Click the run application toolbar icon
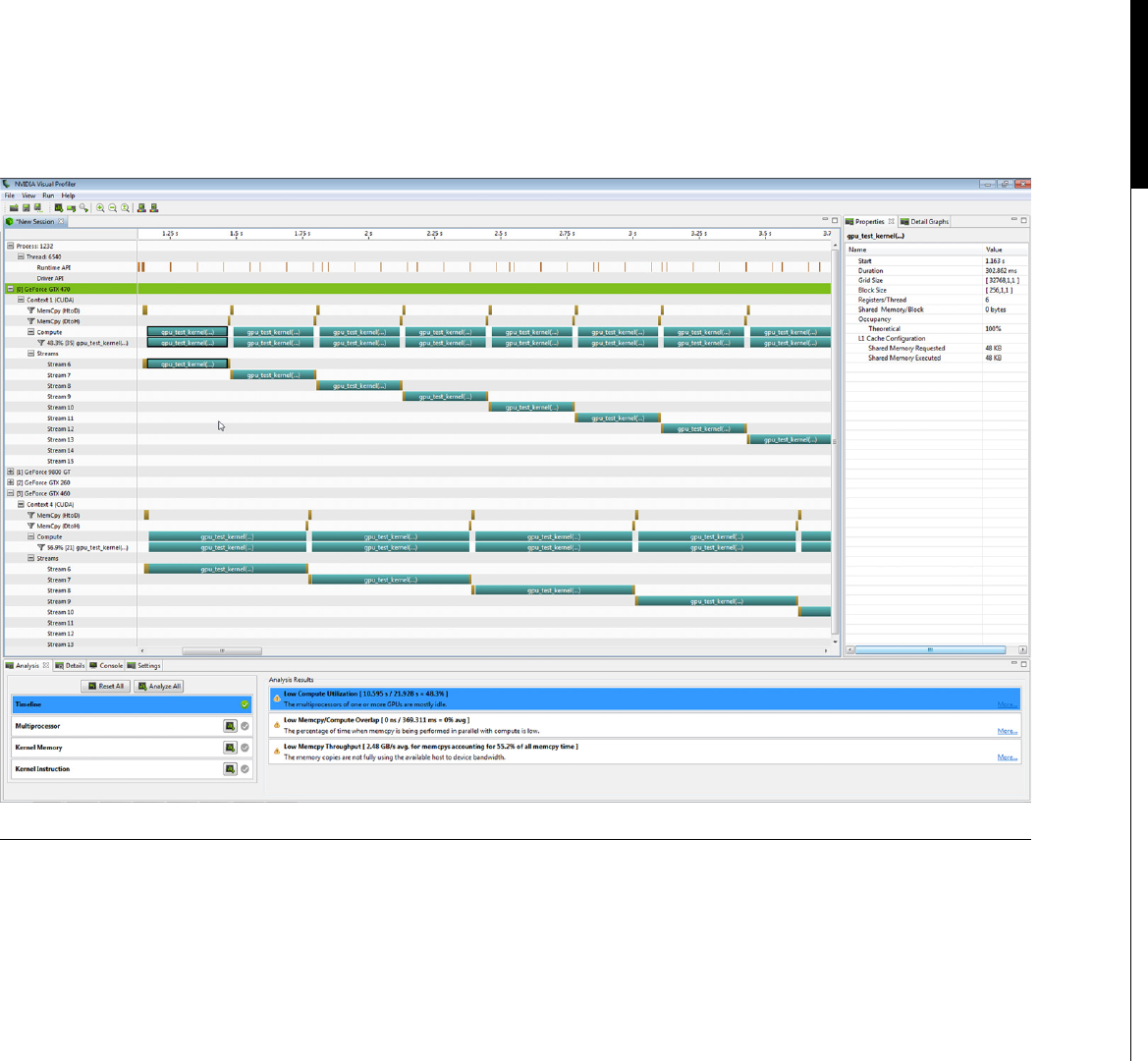 [71, 208]
